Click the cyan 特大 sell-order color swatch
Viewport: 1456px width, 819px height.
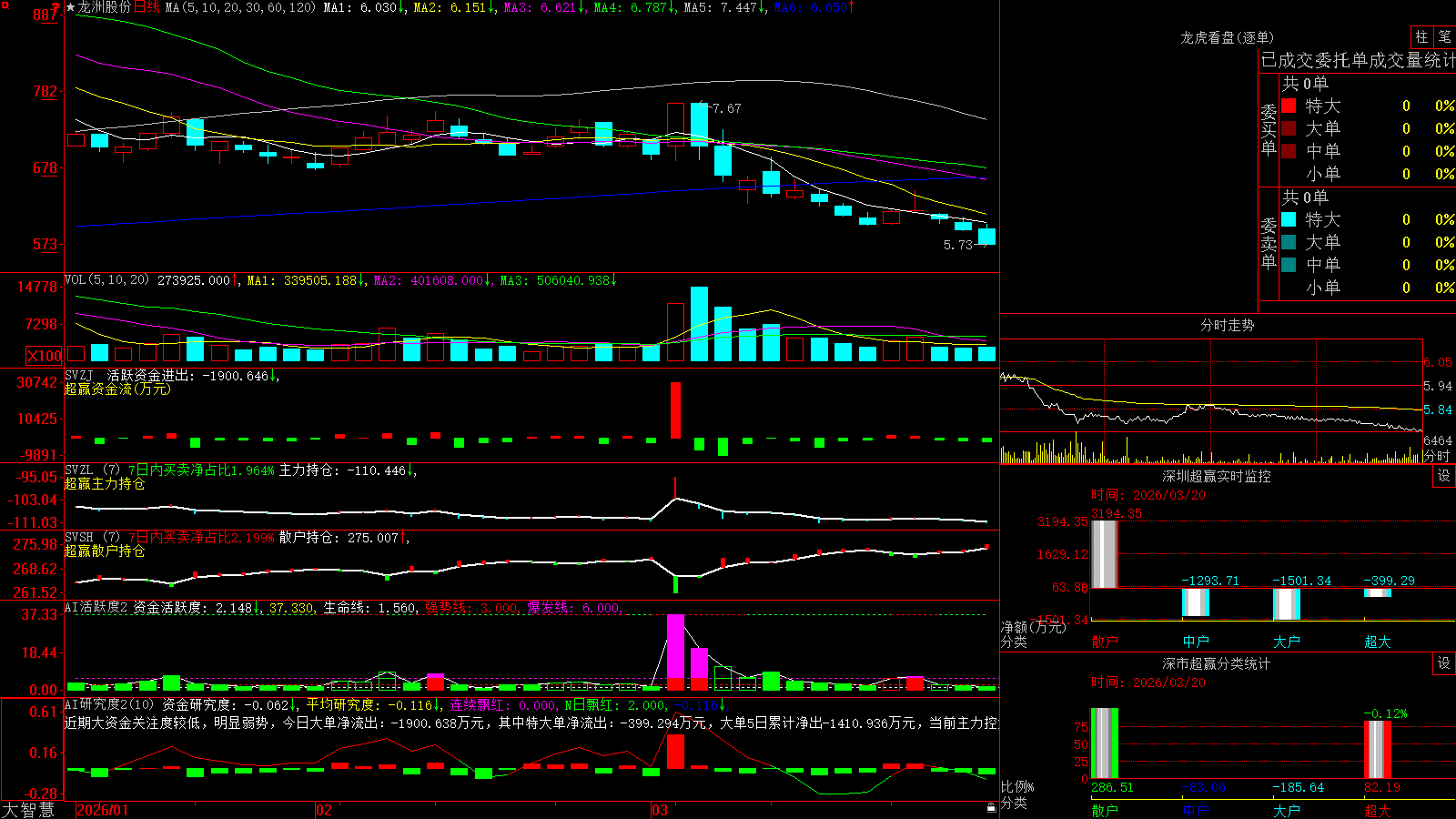pyautogui.click(x=1289, y=219)
